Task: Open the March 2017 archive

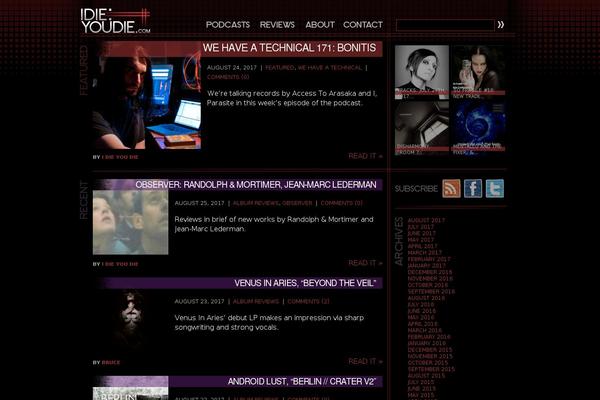Action: tap(425, 253)
